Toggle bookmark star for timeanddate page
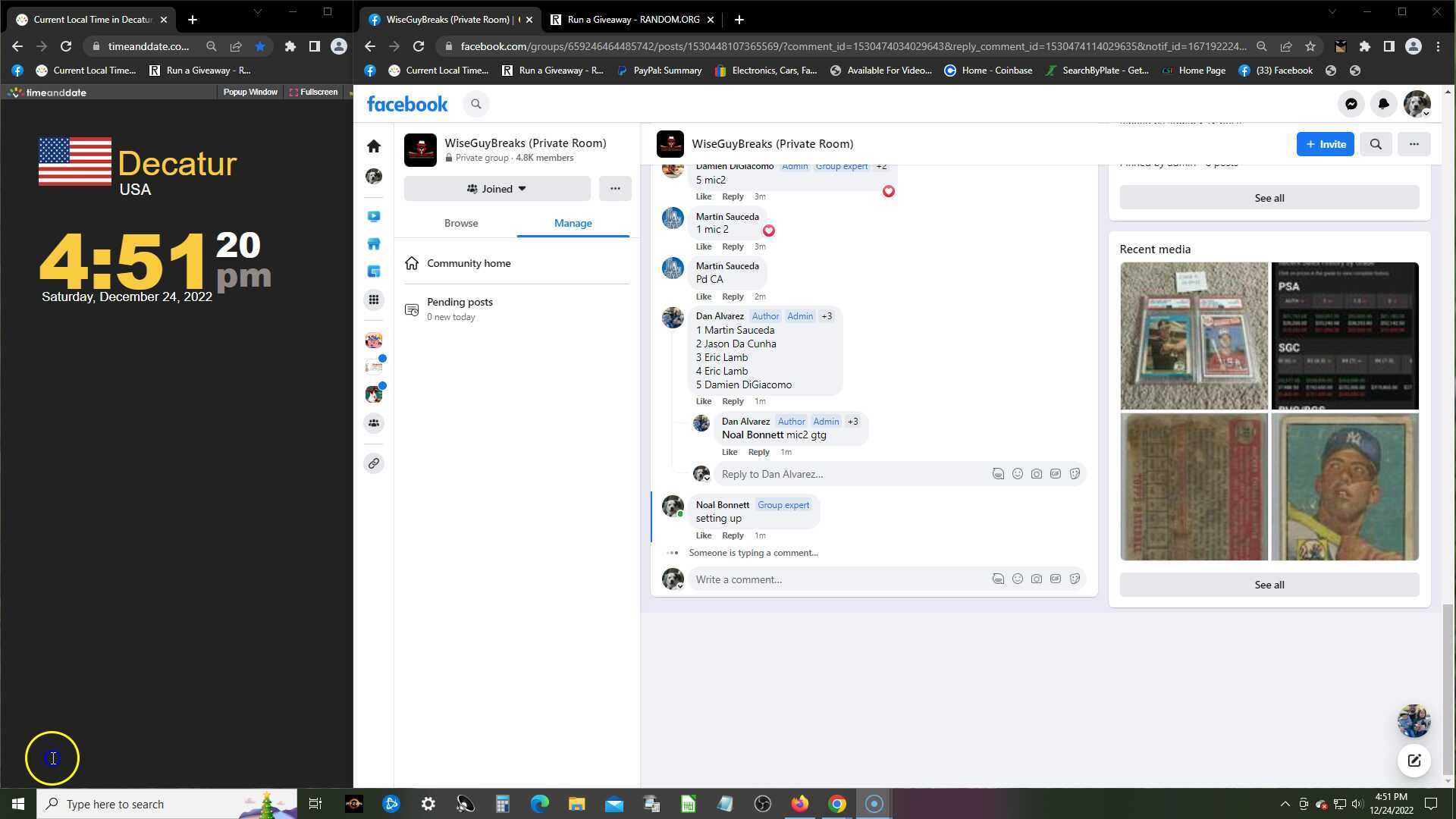 tap(260, 46)
